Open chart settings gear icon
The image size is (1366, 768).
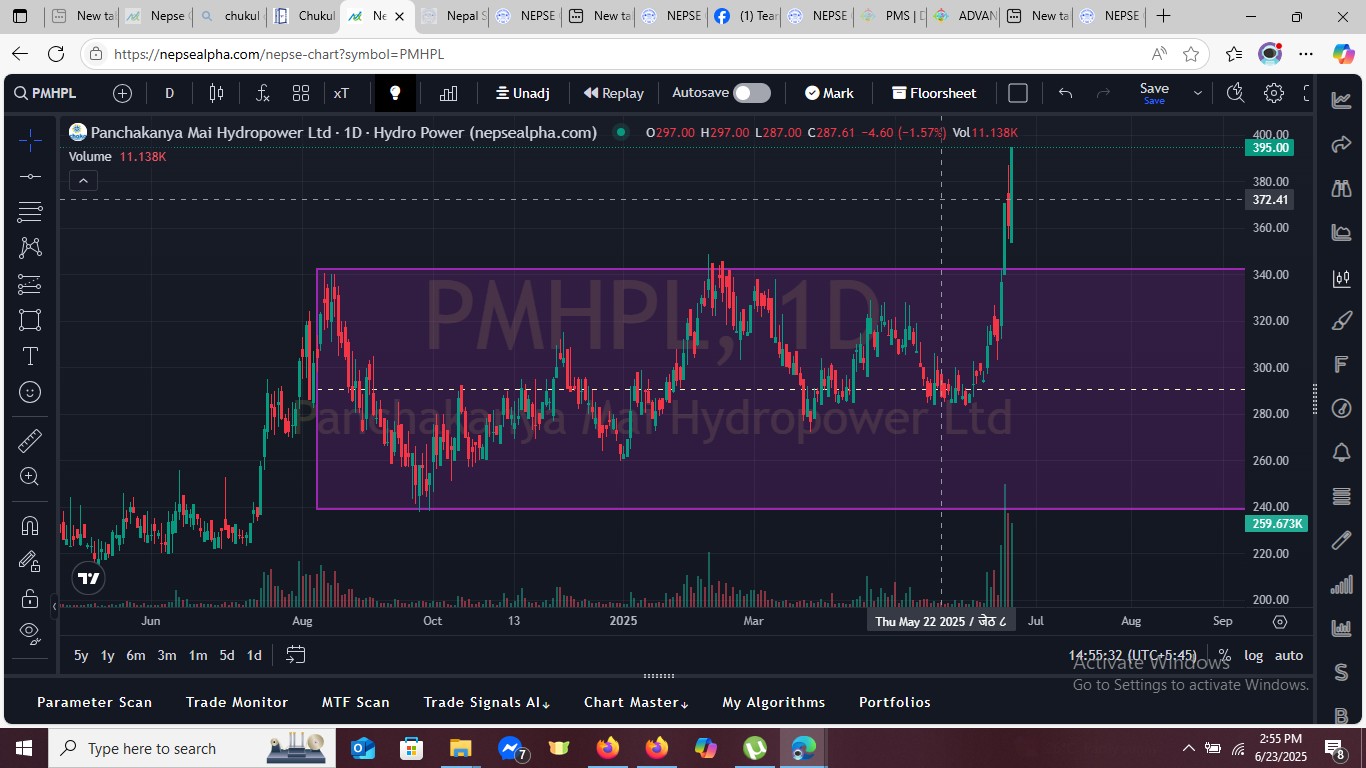(1274, 93)
